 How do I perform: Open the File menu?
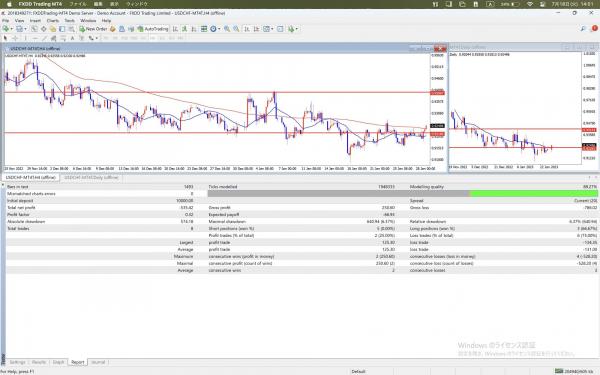[x=6, y=21]
